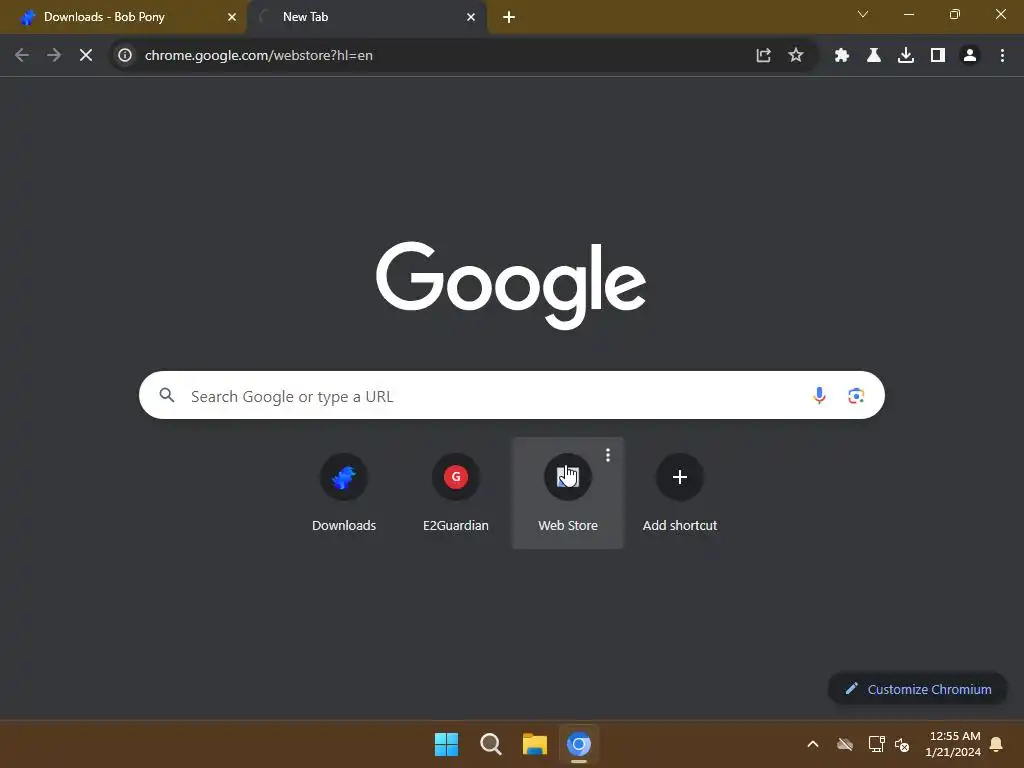Click the Google logo

(x=511, y=285)
